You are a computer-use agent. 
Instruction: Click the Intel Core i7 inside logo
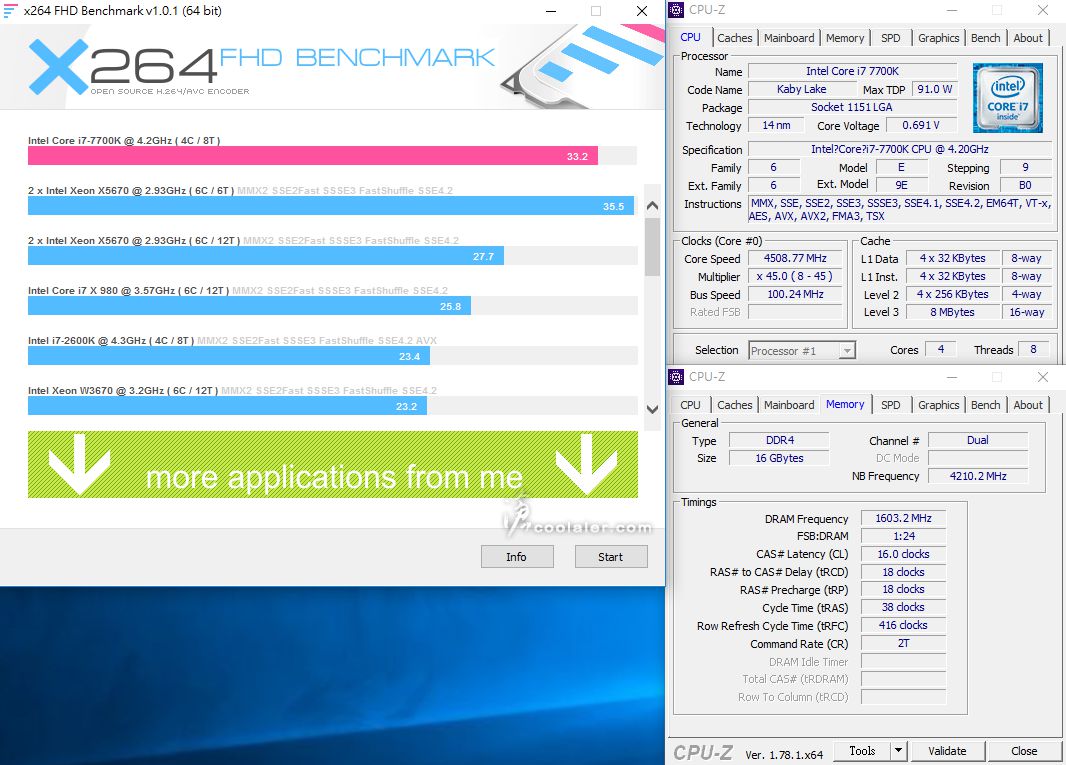tap(1008, 98)
